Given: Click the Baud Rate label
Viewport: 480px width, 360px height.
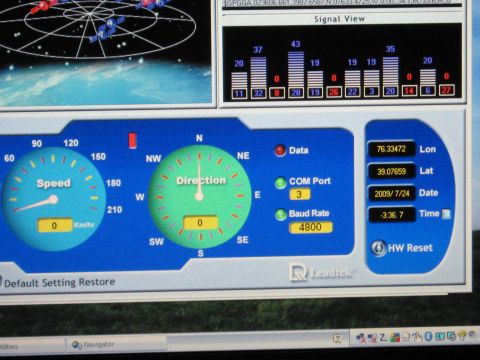Looking at the screenshot, I should (x=309, y=213).
